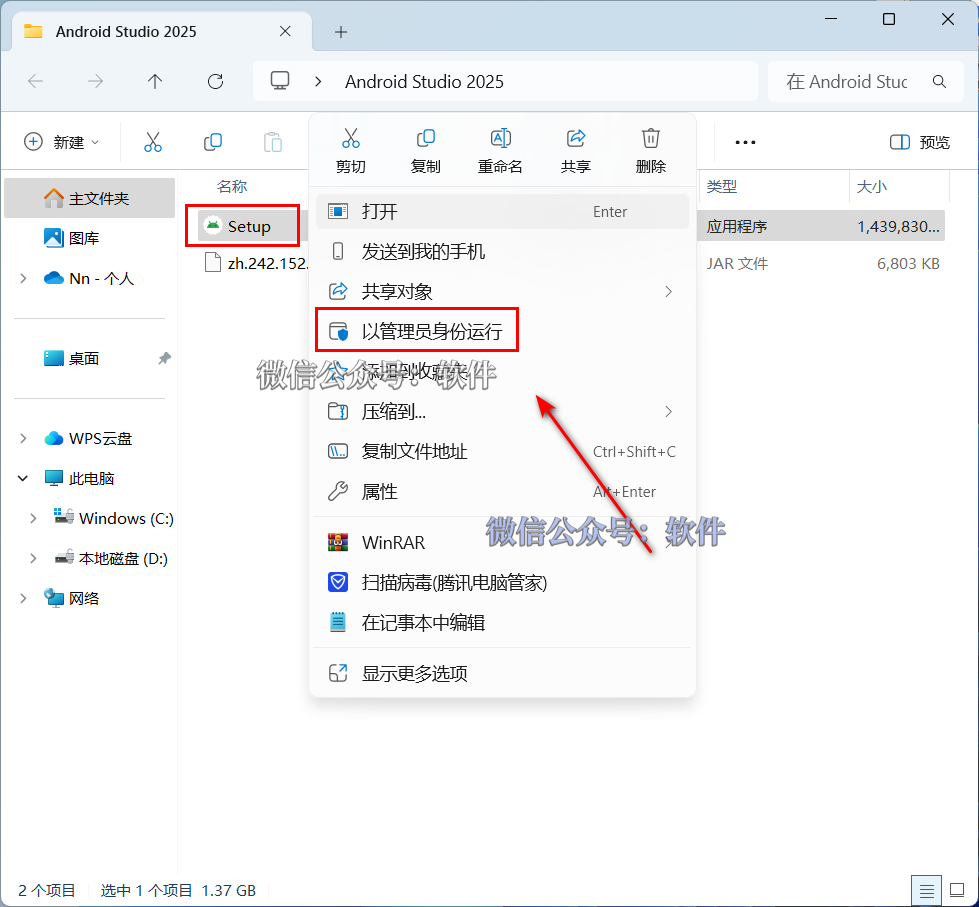
Task: Refresh the current folder
Action: coord(215,81)
